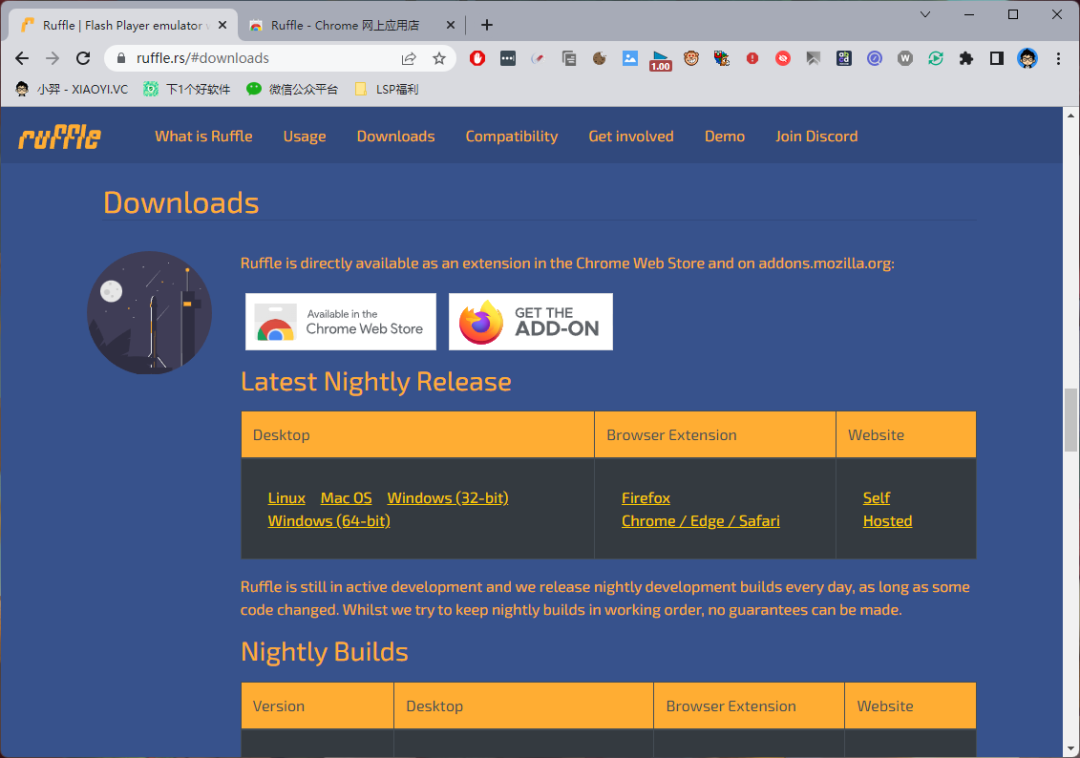This screenshot has width=1080, height=758.
Task: Click Join Discord in navigation
Action: point(816,136)
